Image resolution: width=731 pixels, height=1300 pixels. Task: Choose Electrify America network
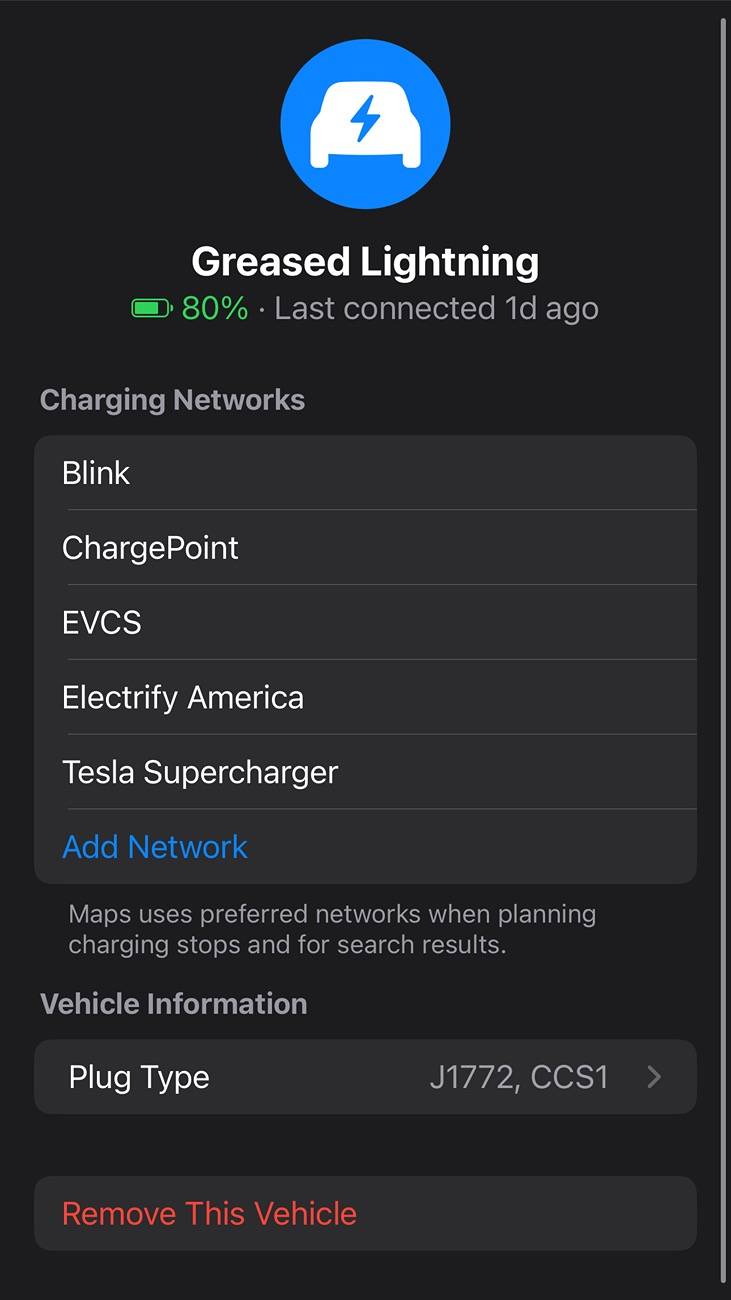tap(365, 697)
